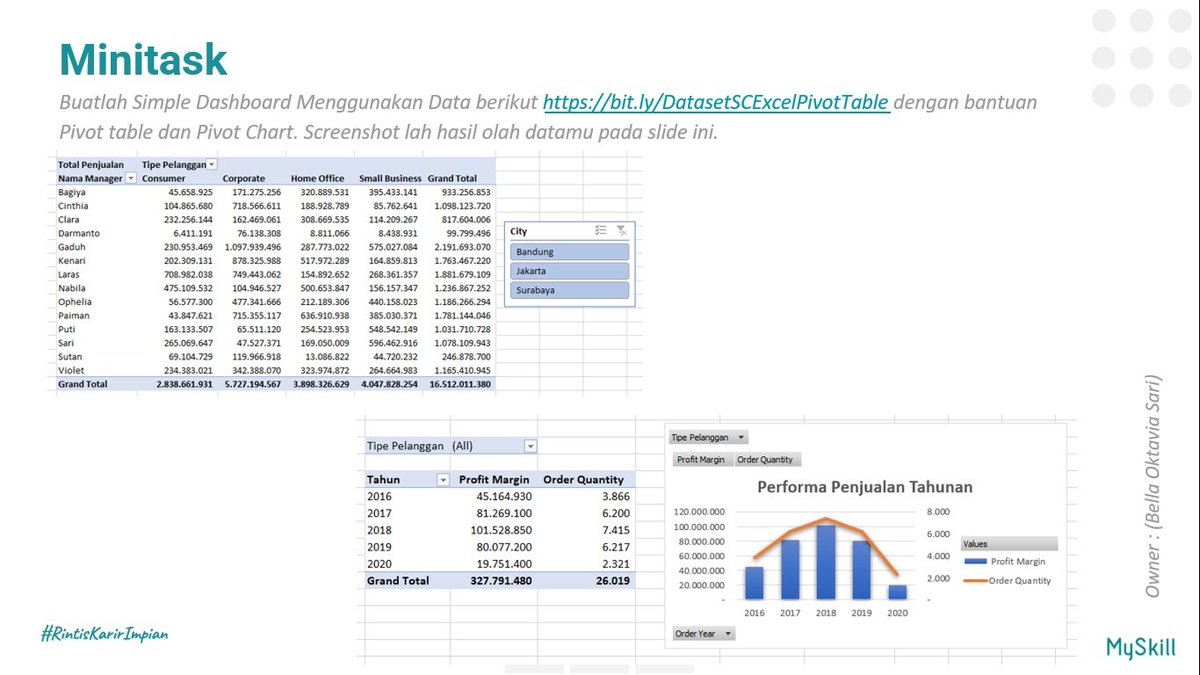Select year row 2019 in Tahun table
This screenshot has width=1200, height=675.
(499, 547)
